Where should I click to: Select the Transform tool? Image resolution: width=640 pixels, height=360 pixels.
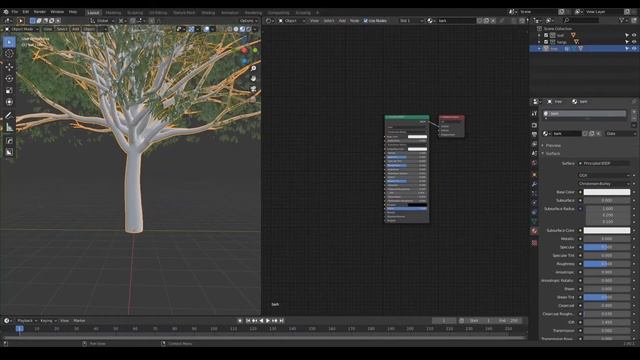pos(9,102)
